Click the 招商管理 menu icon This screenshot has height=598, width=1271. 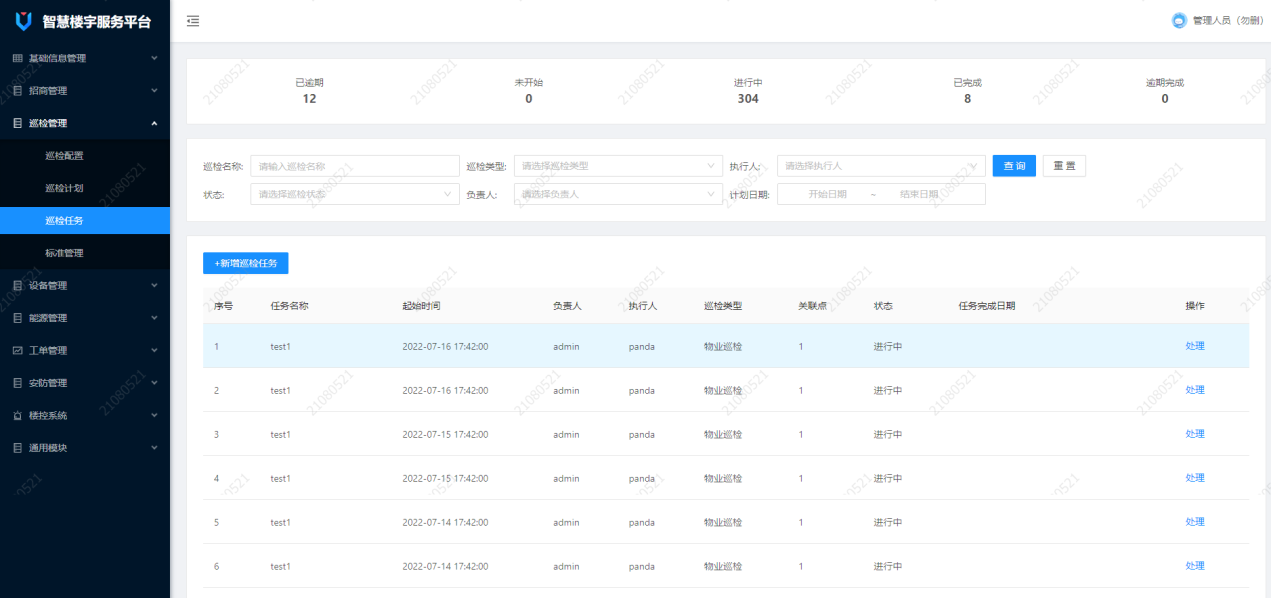point(17,91)
